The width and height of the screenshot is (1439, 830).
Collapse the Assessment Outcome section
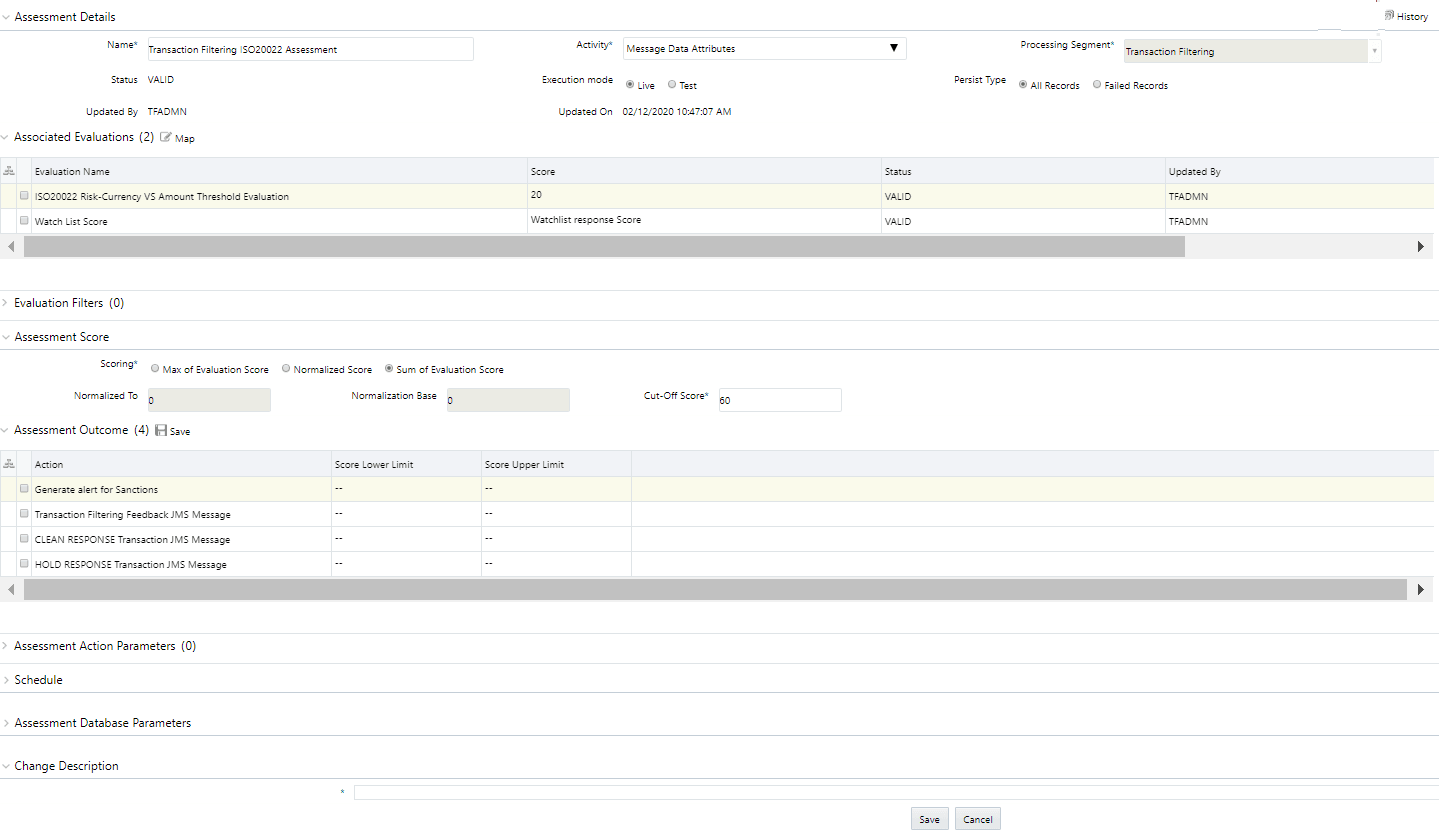(x=6, y=430)
